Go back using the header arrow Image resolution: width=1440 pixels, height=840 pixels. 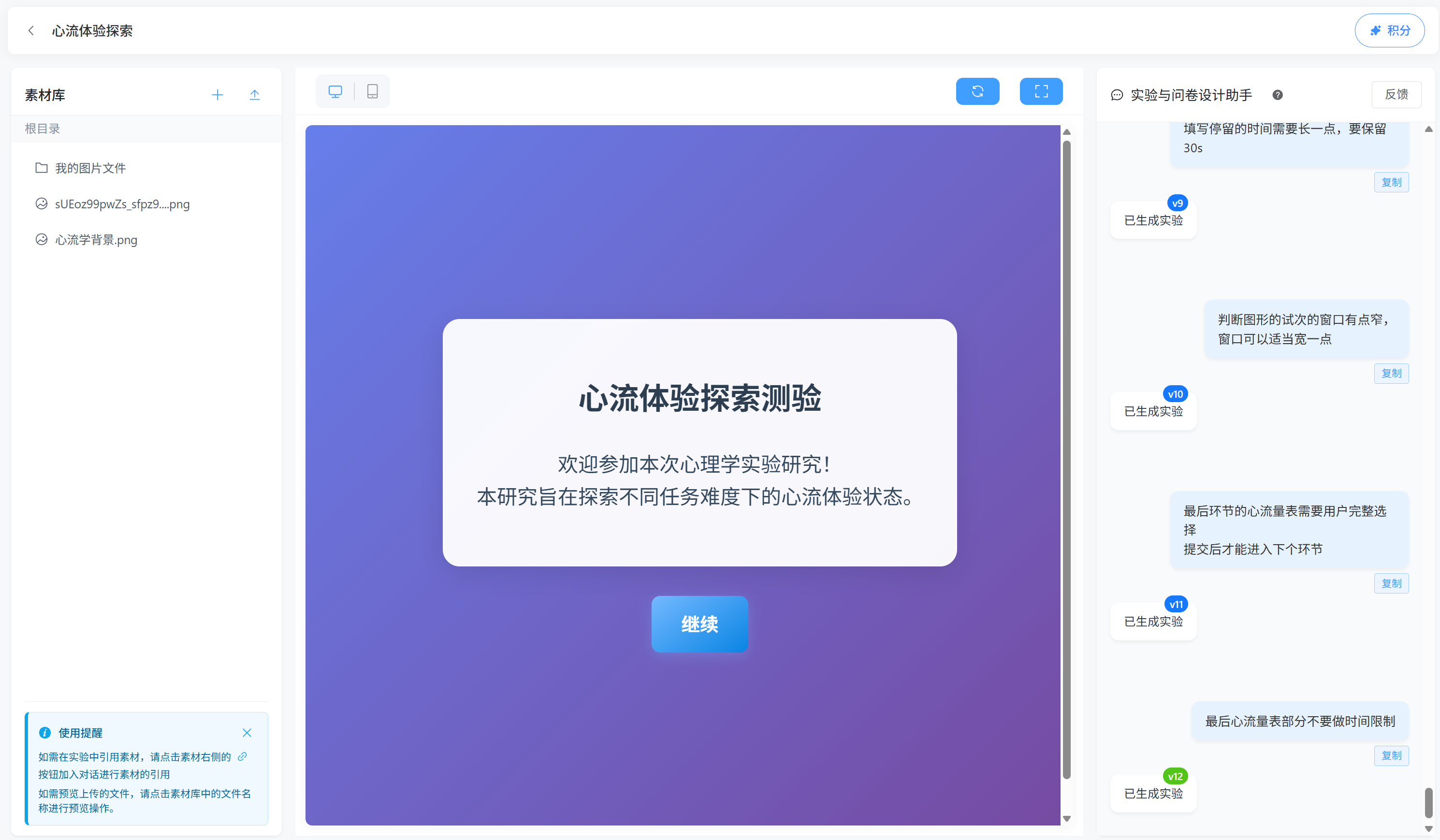(x=31, y=30)
